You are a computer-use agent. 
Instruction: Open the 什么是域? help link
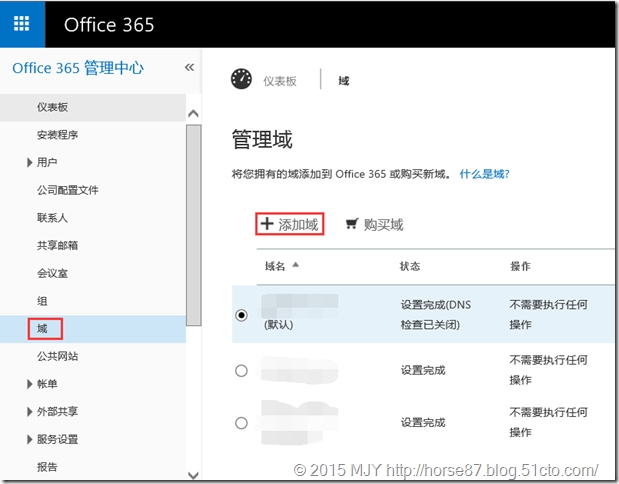click(484, 174)
